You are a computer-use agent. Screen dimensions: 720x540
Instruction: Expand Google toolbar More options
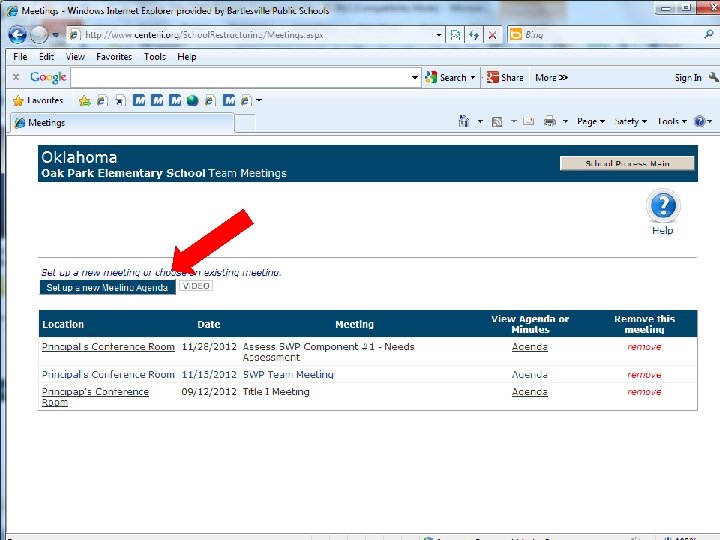click(x=551, y=78)
